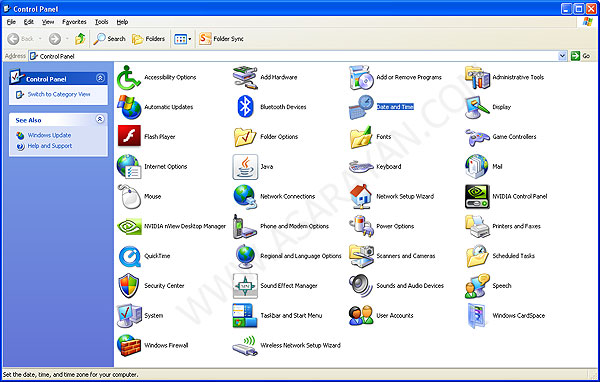Open the Network Setup Wizard icon
Viewport: 600px width, 382px height.
[x=361, y=196]
